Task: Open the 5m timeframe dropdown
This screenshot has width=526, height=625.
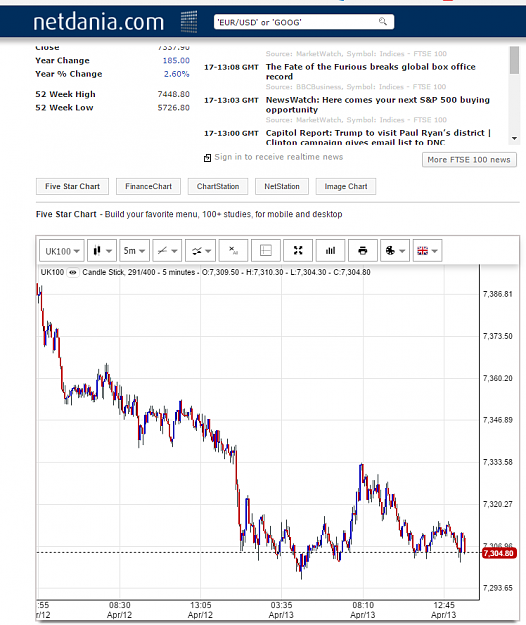Action: [x=134, y=251]
